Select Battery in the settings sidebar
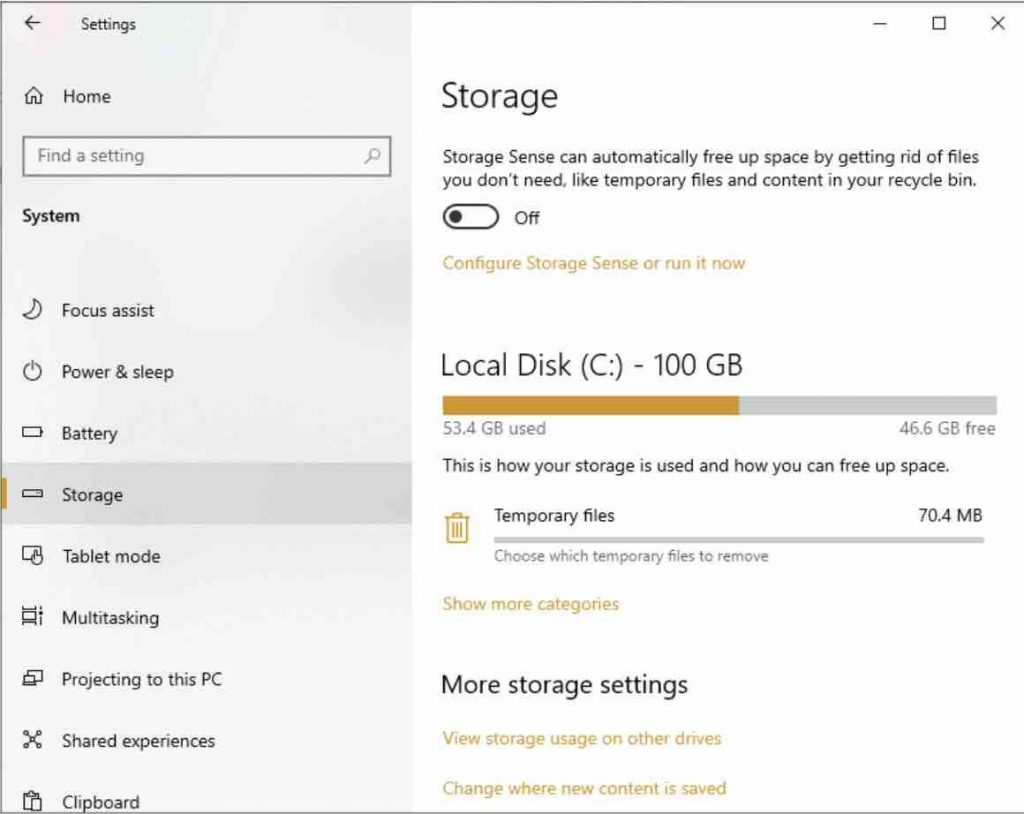 click(x=91, y=433)
